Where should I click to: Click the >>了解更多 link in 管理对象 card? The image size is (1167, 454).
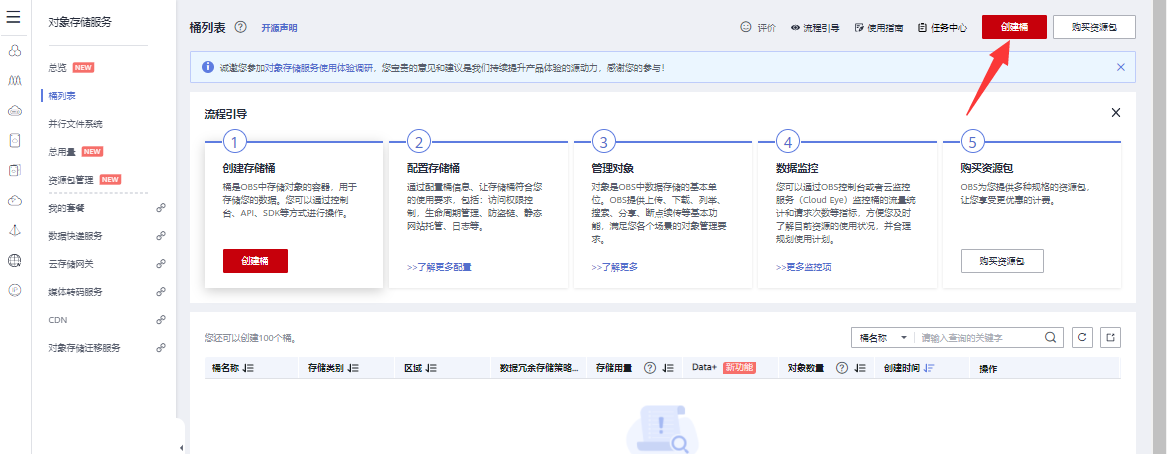615,266
